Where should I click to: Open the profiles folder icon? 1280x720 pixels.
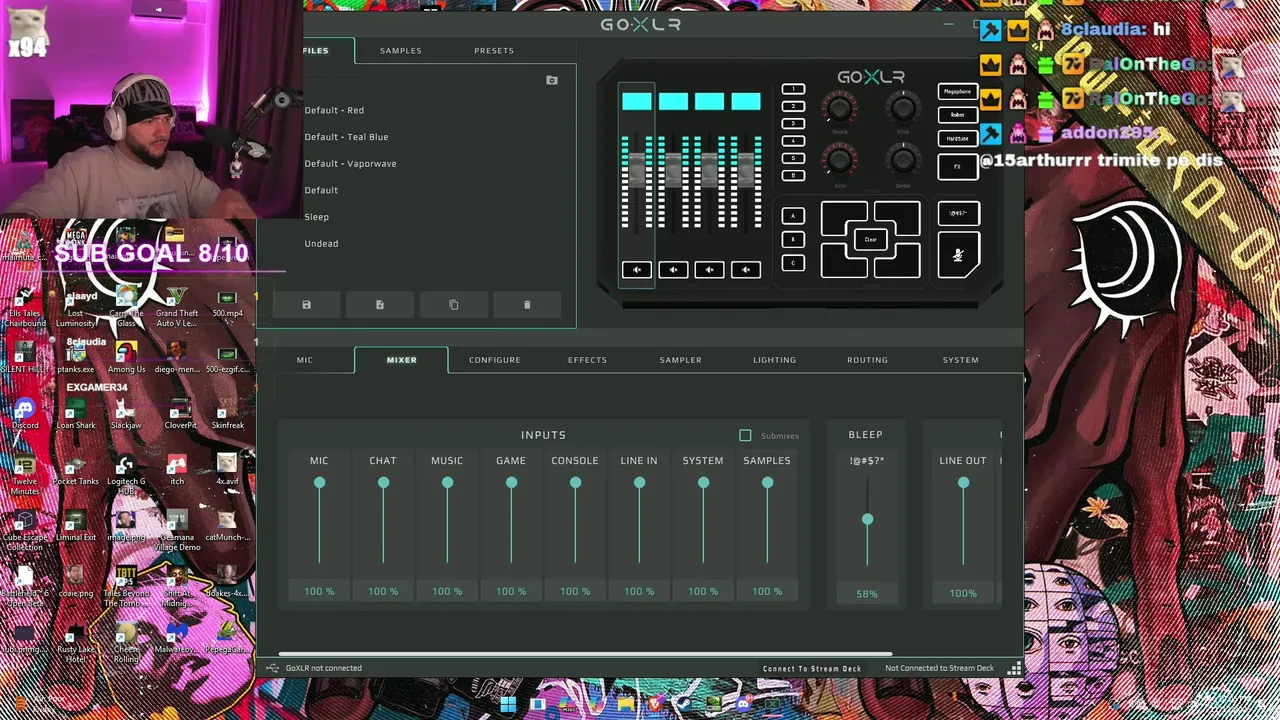click(x=552, y=80)
